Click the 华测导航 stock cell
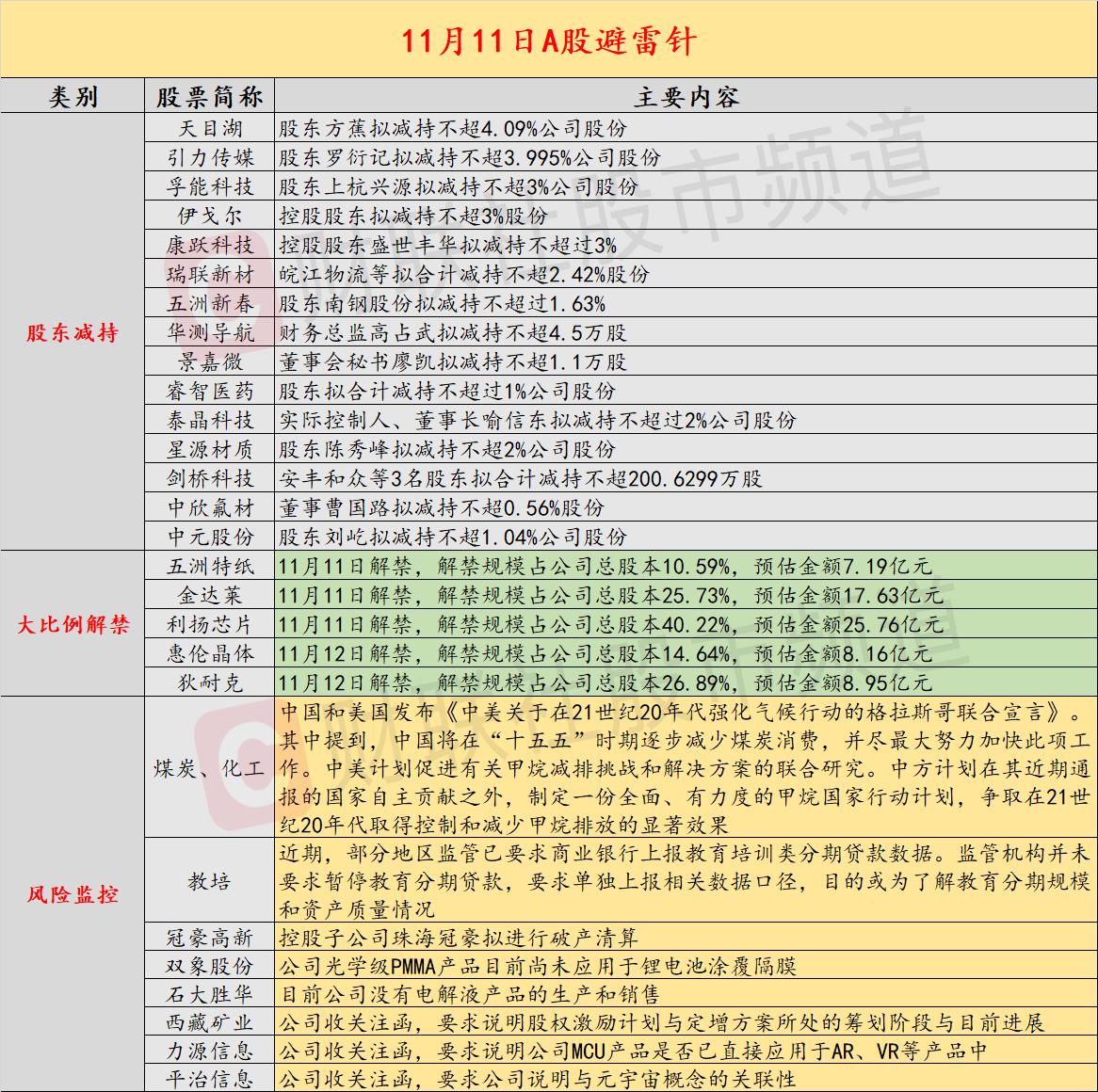The width and height of the screenshot is (1098, 1092). [x=209, y=332]
